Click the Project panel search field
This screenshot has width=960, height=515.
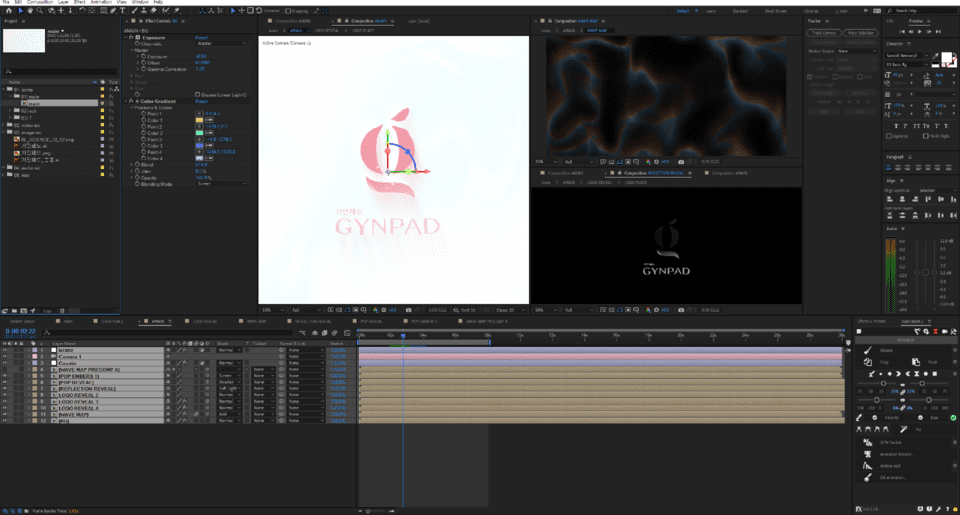pyautogui.click(x=60, y=72)
